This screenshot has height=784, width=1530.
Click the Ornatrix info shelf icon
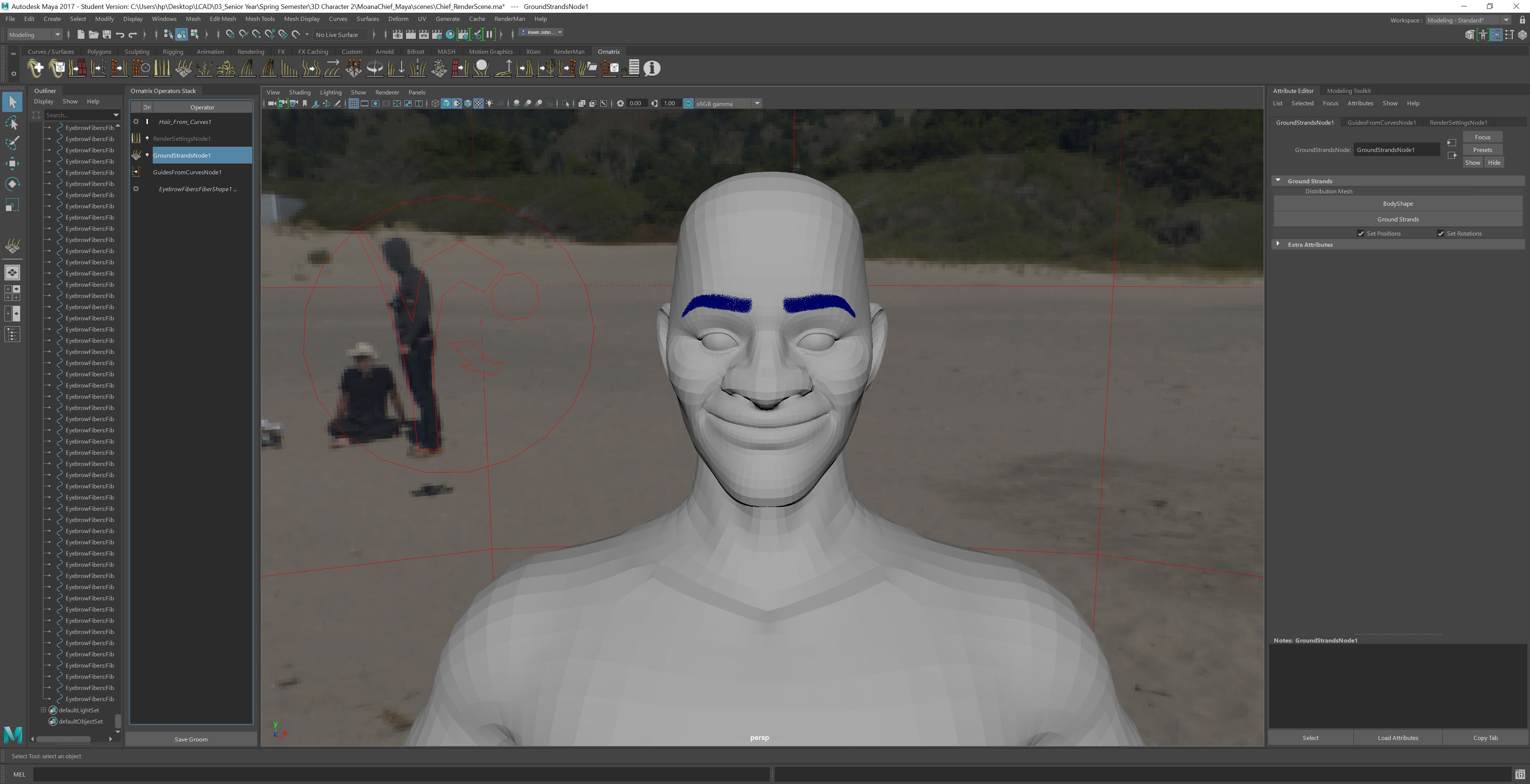click(651, 68)
